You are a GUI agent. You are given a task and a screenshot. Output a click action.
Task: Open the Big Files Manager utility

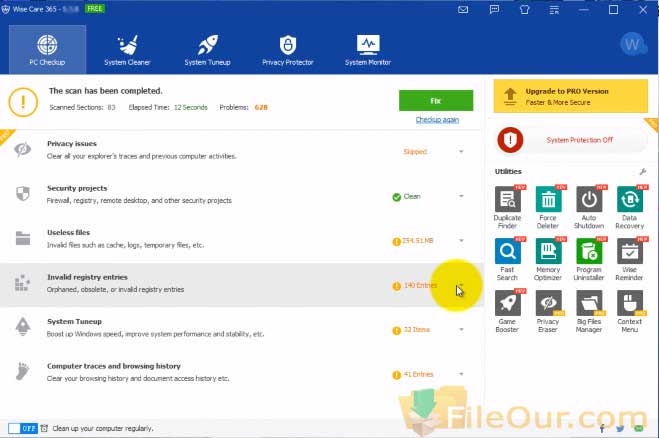[589, 311]
